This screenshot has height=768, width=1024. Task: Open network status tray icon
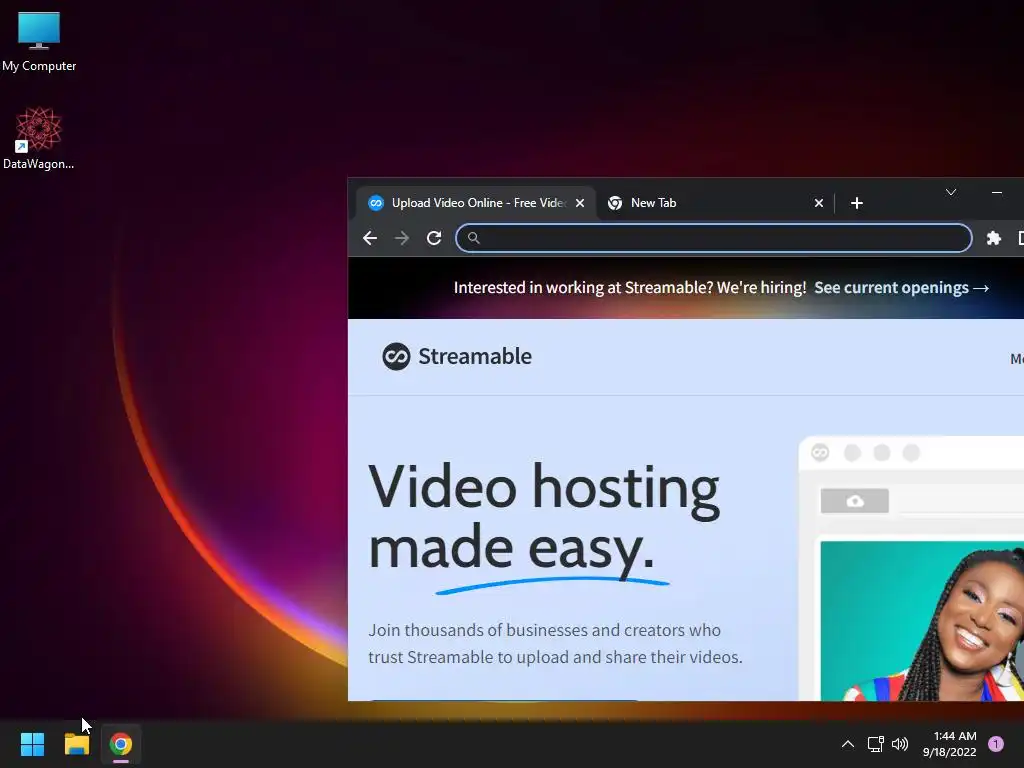tap(875, 744)
